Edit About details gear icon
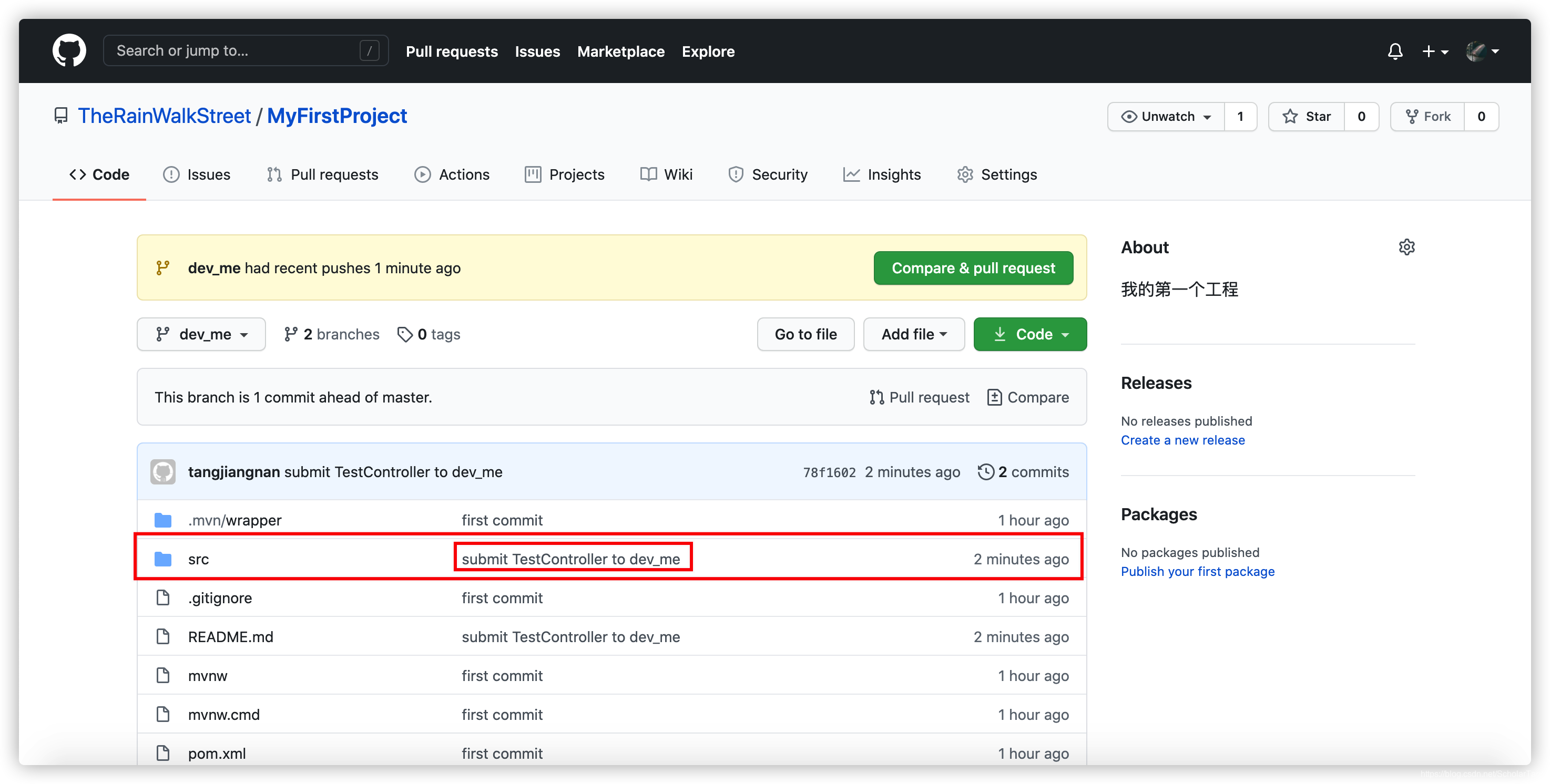Image resolution: width=1550 pixels, height=784 pixels. coord(1406,247)
